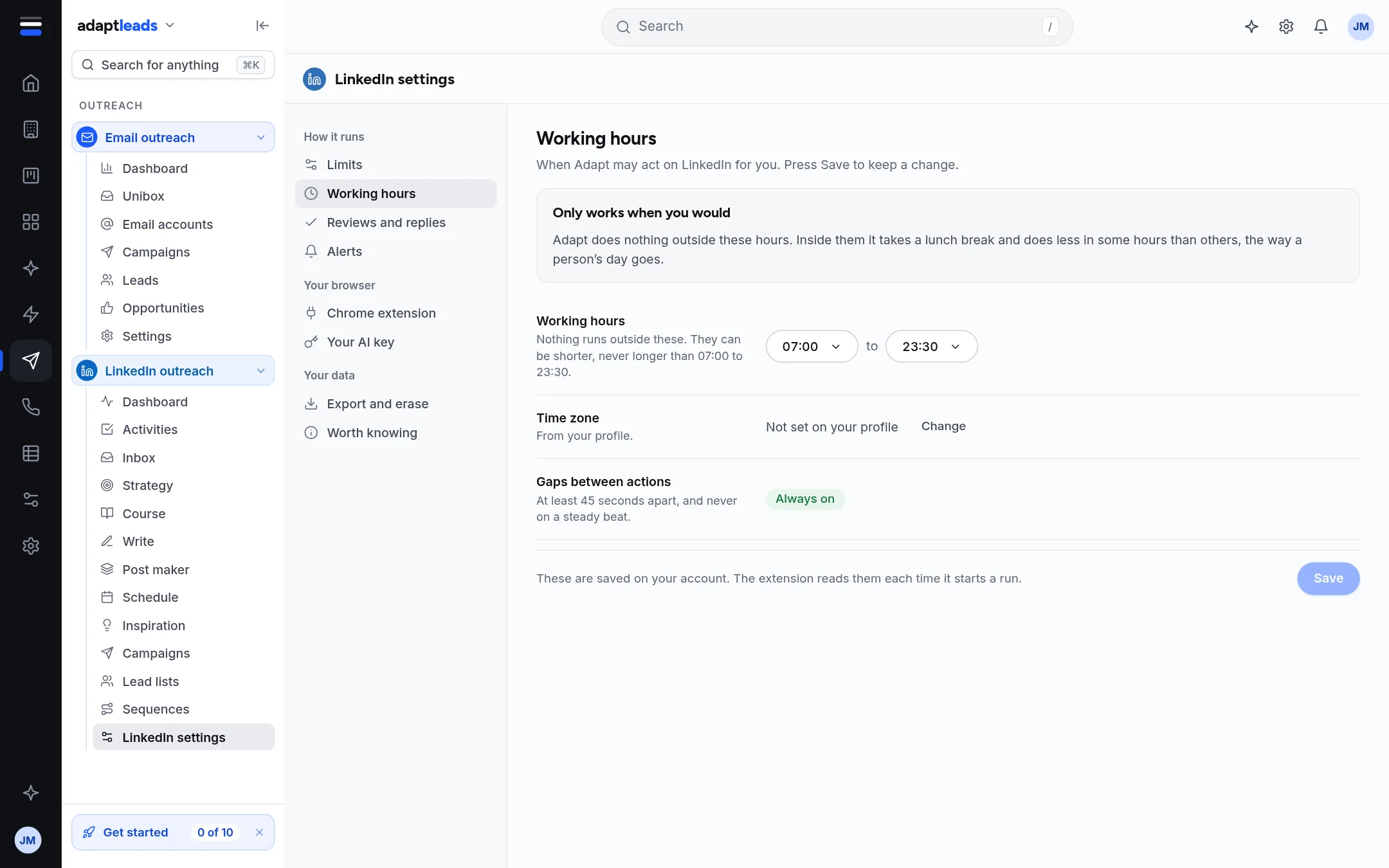Viewport: 1389px width, 868px height.
Task: Open the table grid icon in left rail
Action: coord(31,453)
